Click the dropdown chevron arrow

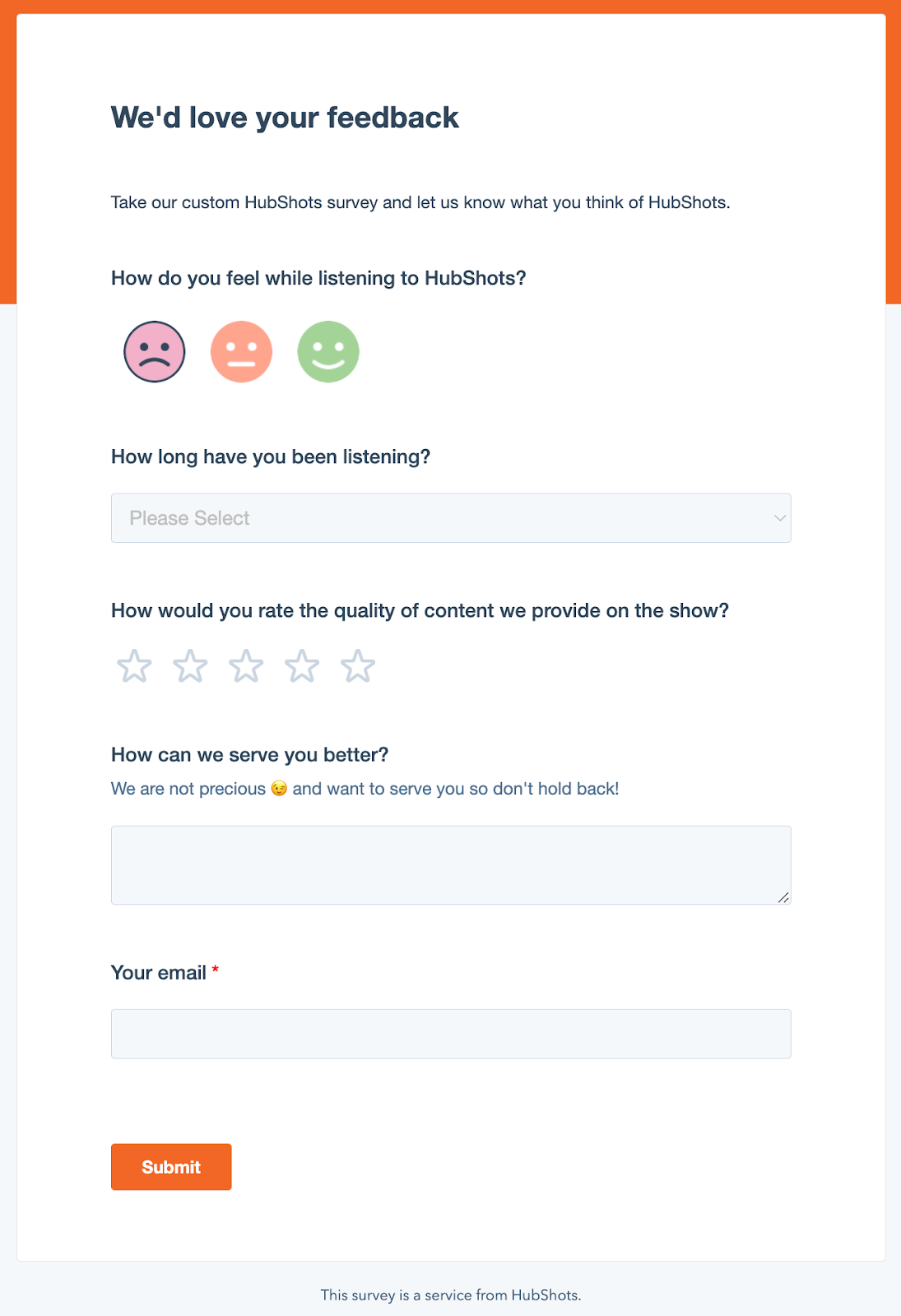tap(779, 518)
